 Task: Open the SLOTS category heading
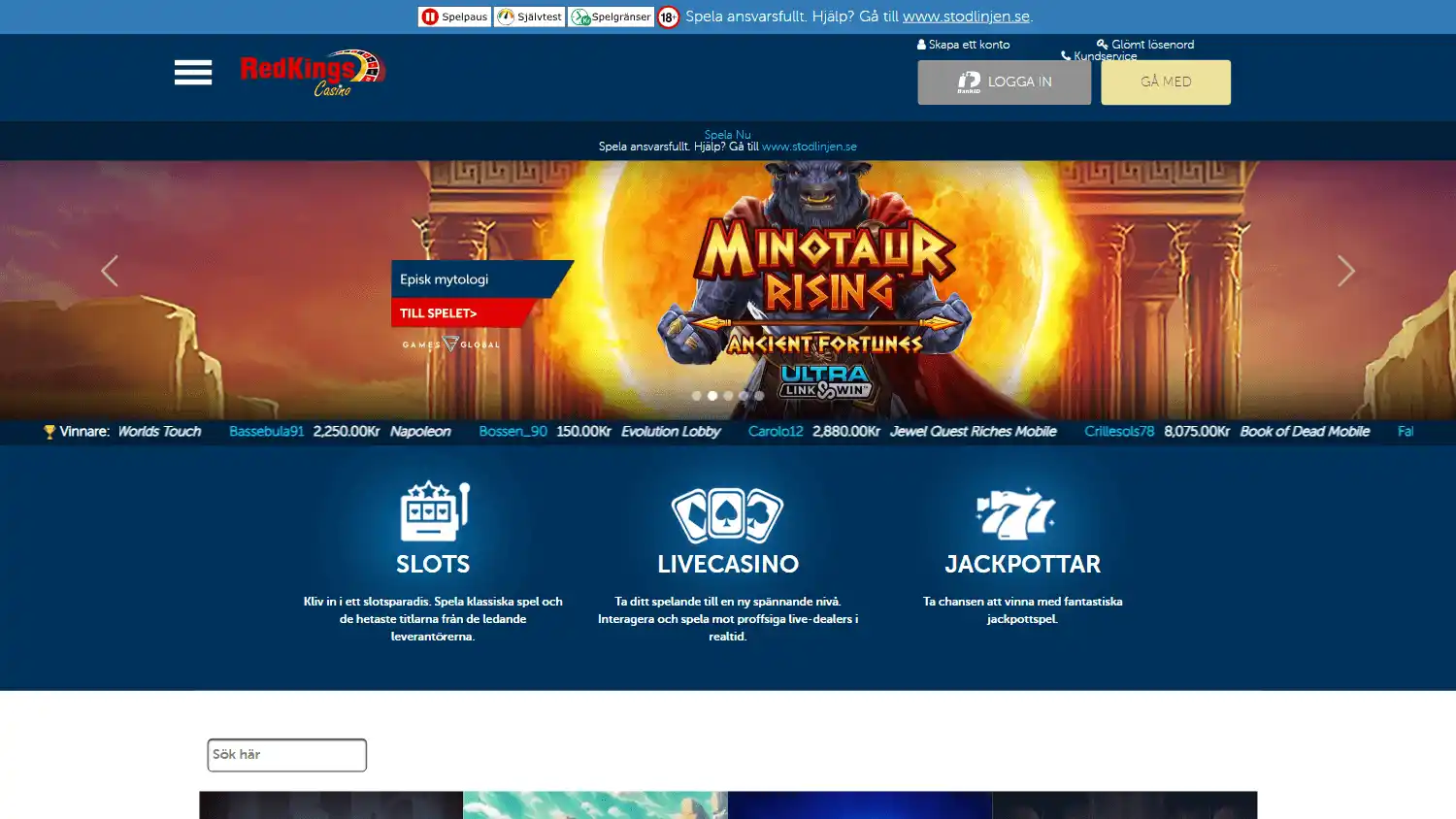pyautogui.click(x=433, y=564)
